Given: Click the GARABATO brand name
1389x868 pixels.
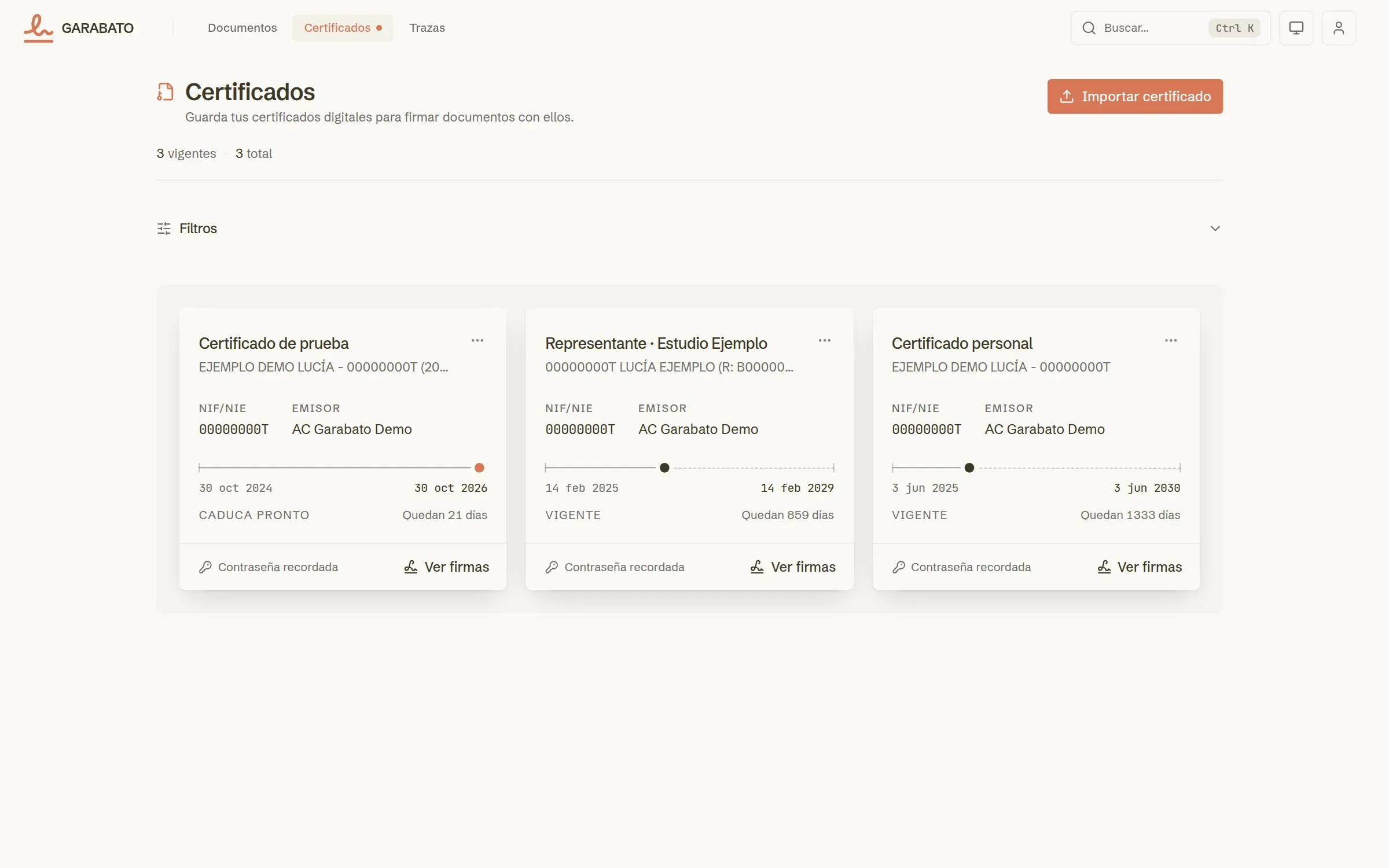Looking at the screenshot, I should click(x=97, y=28).
